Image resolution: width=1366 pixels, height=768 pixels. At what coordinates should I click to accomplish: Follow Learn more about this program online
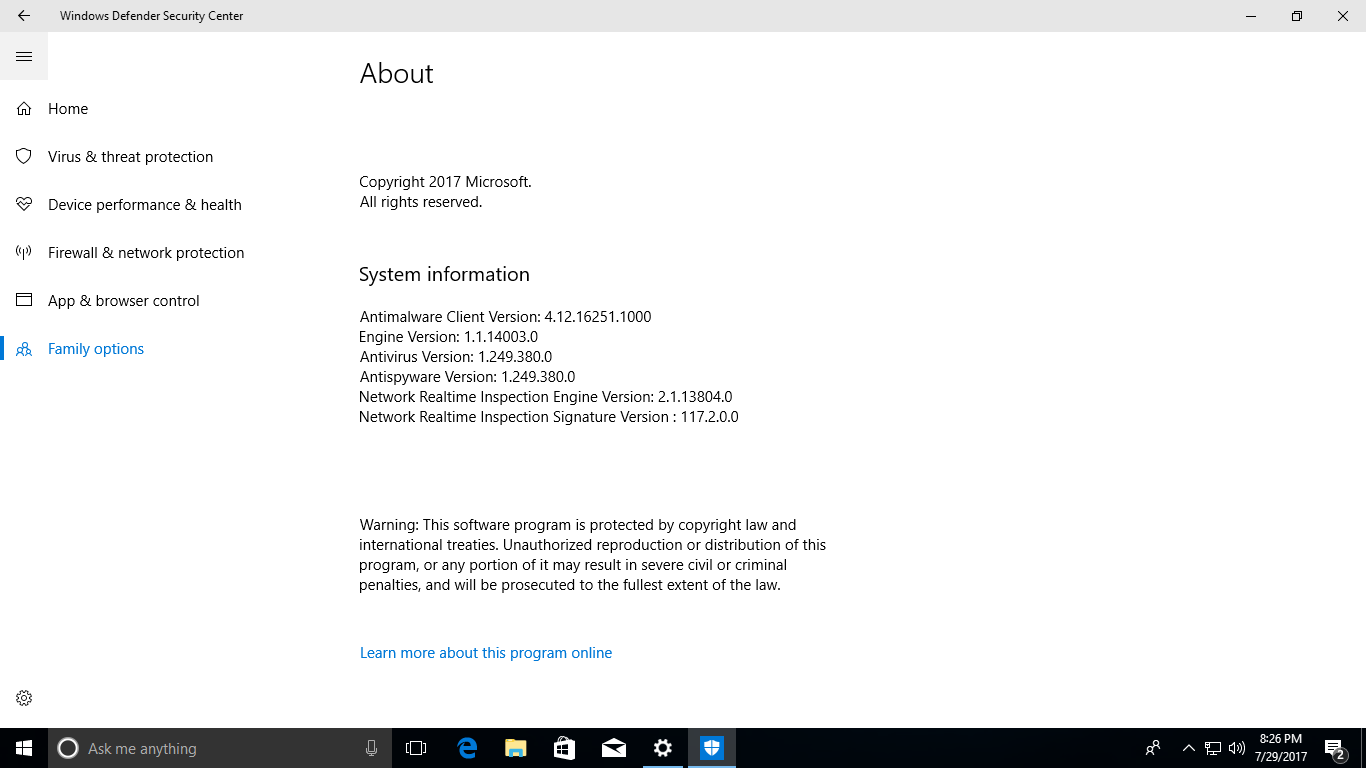[x=486, y=653]
